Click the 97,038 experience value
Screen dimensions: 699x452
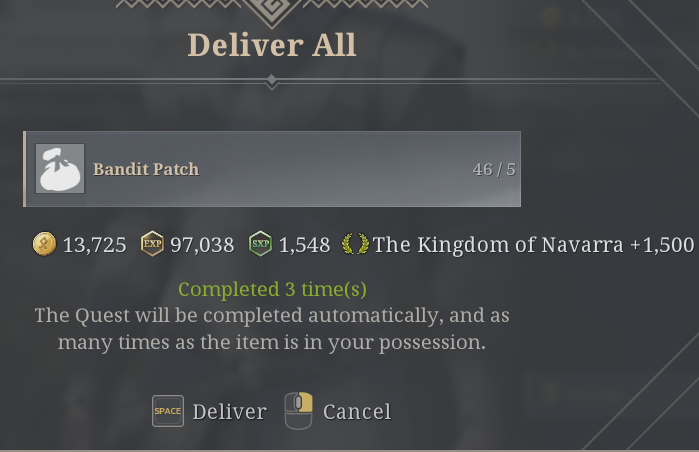[x=202, y=245]
